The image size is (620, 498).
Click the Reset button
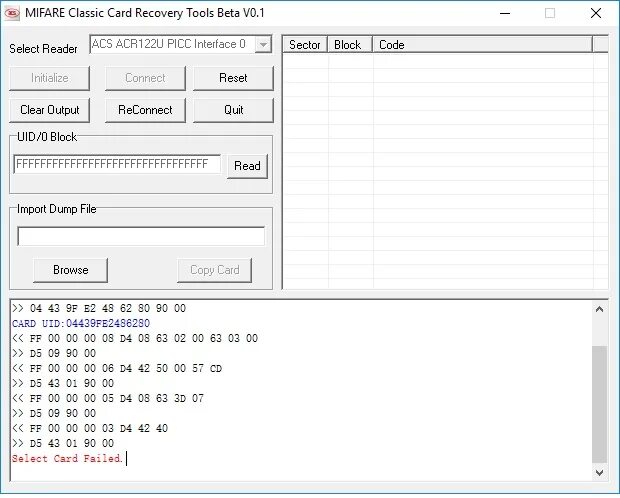pyautogui.click(x=233, y=78)
